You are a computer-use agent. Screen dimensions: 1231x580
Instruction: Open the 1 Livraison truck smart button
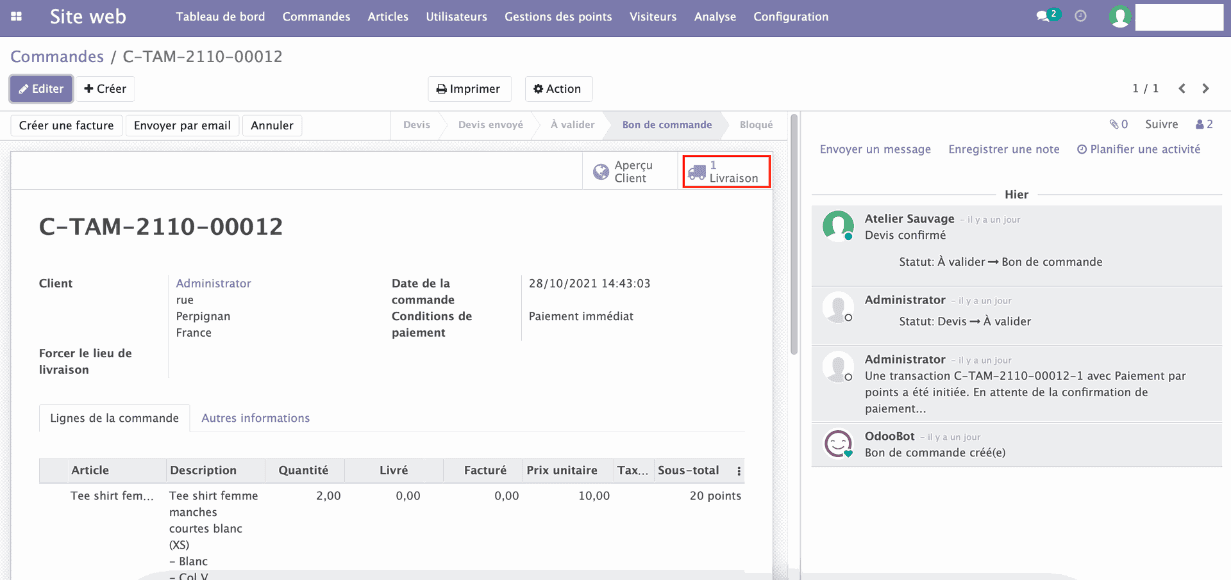pyautogui.click(x=726, y=171)
